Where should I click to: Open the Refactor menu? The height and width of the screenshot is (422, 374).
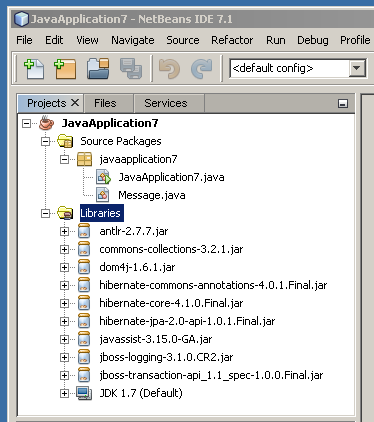232,40
